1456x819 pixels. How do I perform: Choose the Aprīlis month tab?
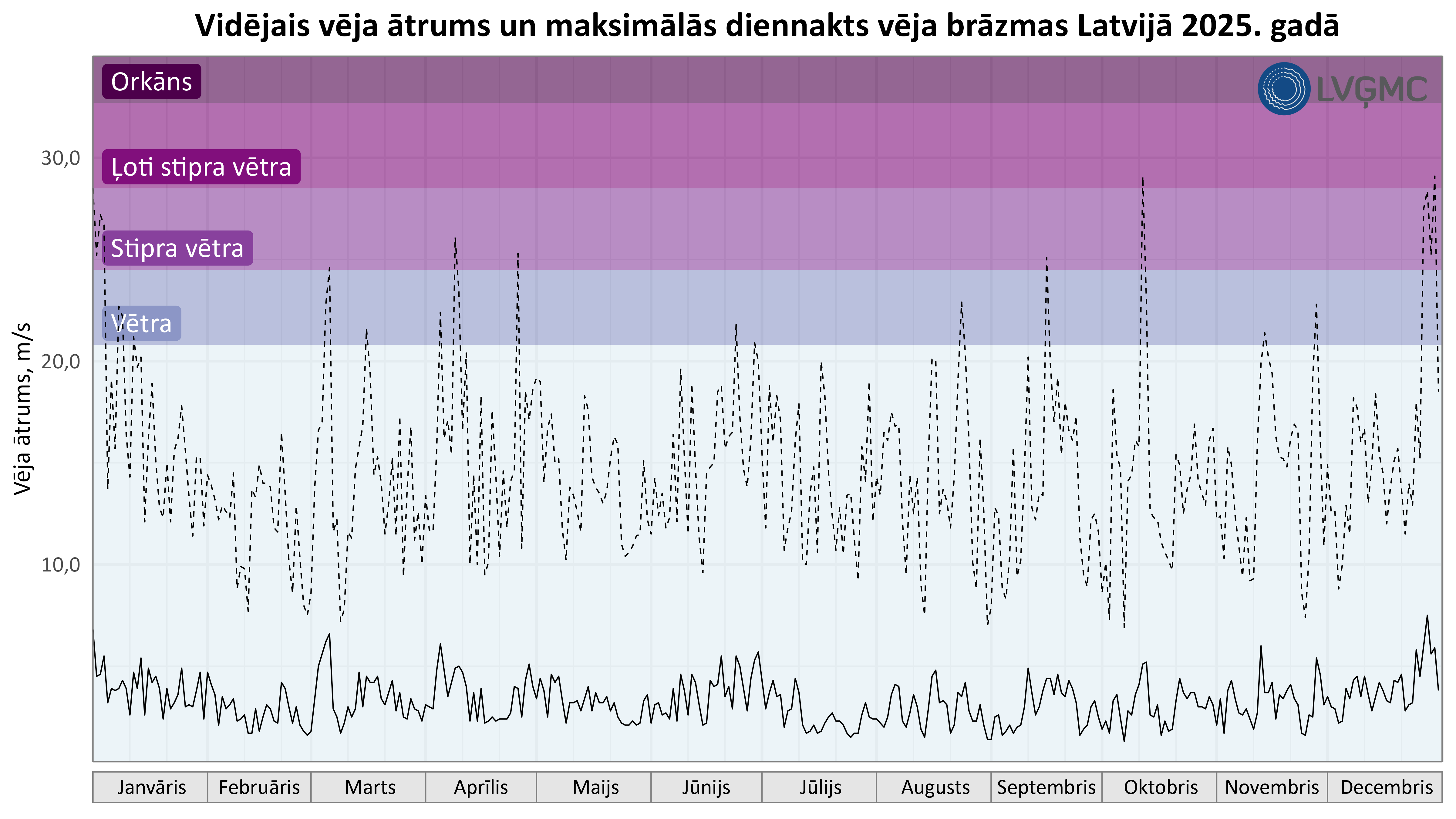coord(481,787)
